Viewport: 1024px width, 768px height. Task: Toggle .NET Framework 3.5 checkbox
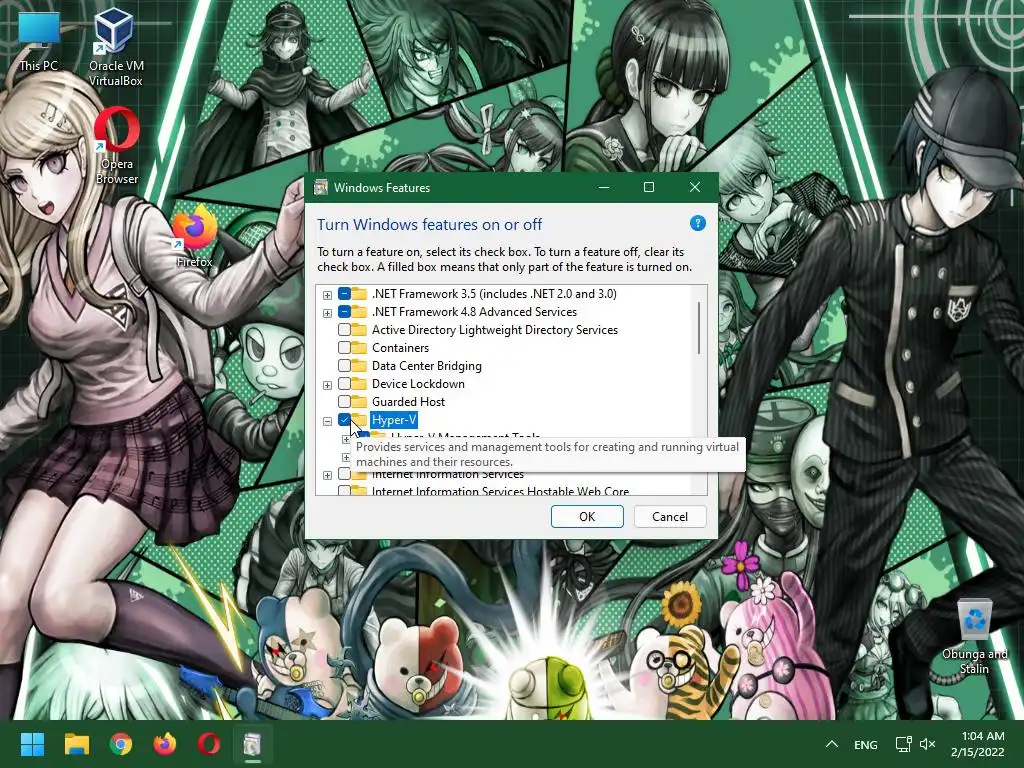(344, 294)
